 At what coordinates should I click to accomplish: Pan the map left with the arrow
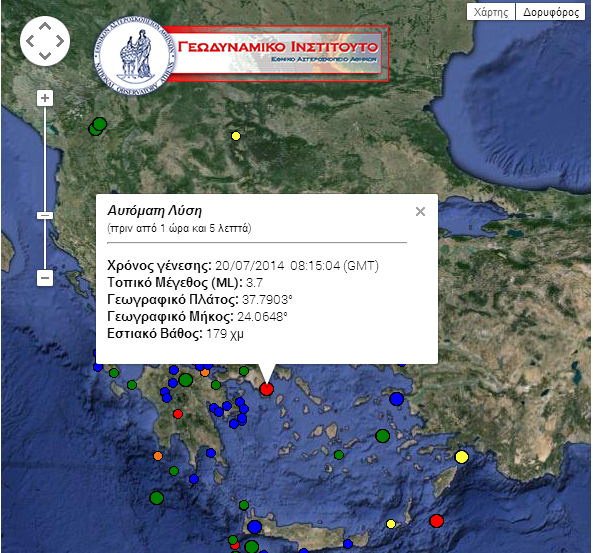30,41
